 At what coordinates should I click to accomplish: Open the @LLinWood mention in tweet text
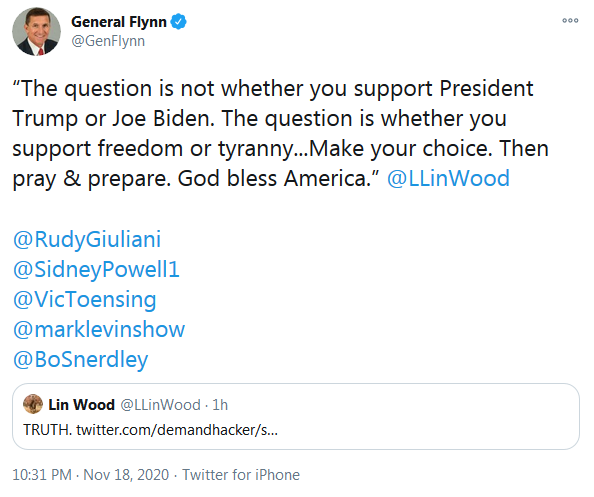point(448,178)
